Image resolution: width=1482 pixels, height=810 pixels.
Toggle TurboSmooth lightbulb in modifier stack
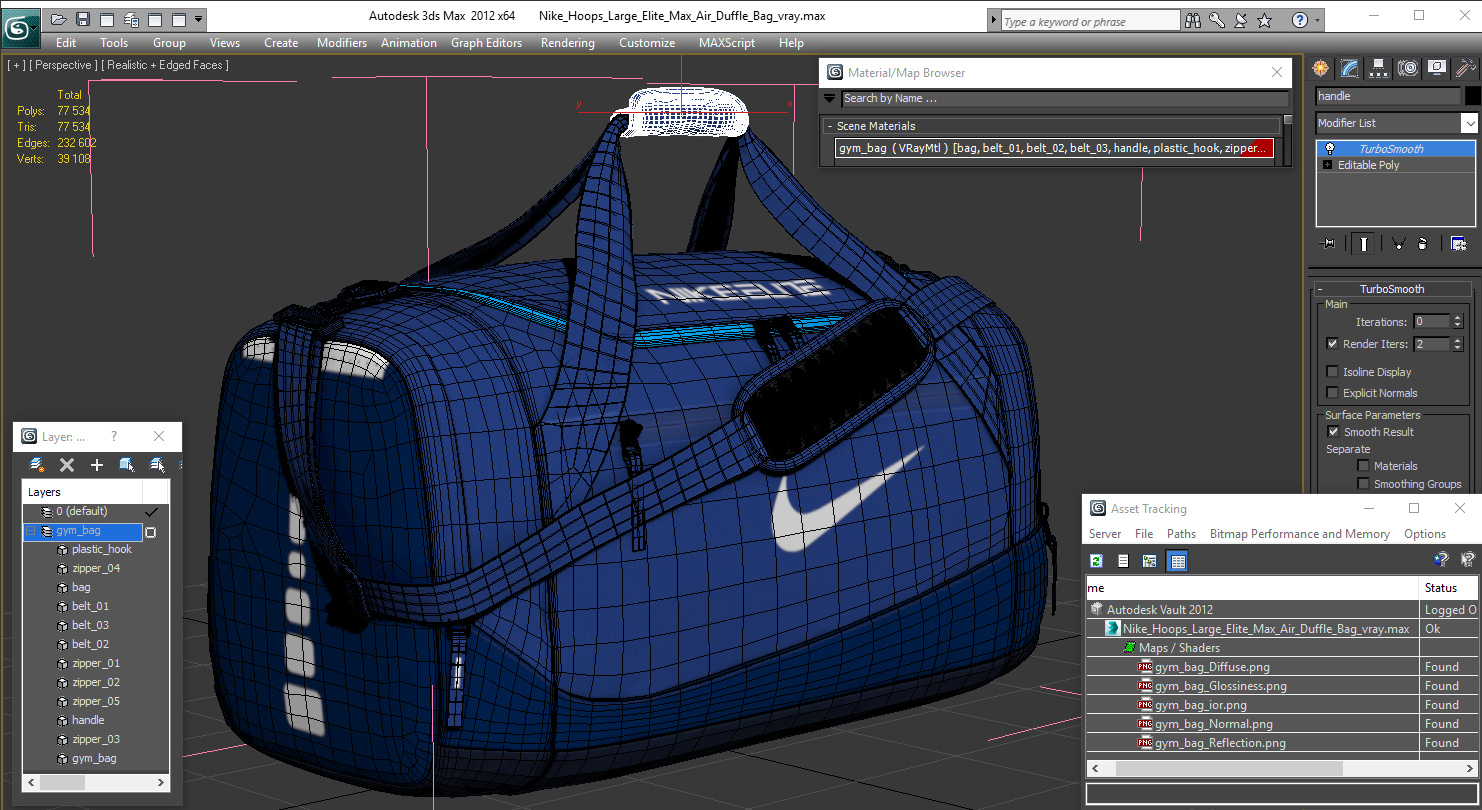click(1329, 149)
